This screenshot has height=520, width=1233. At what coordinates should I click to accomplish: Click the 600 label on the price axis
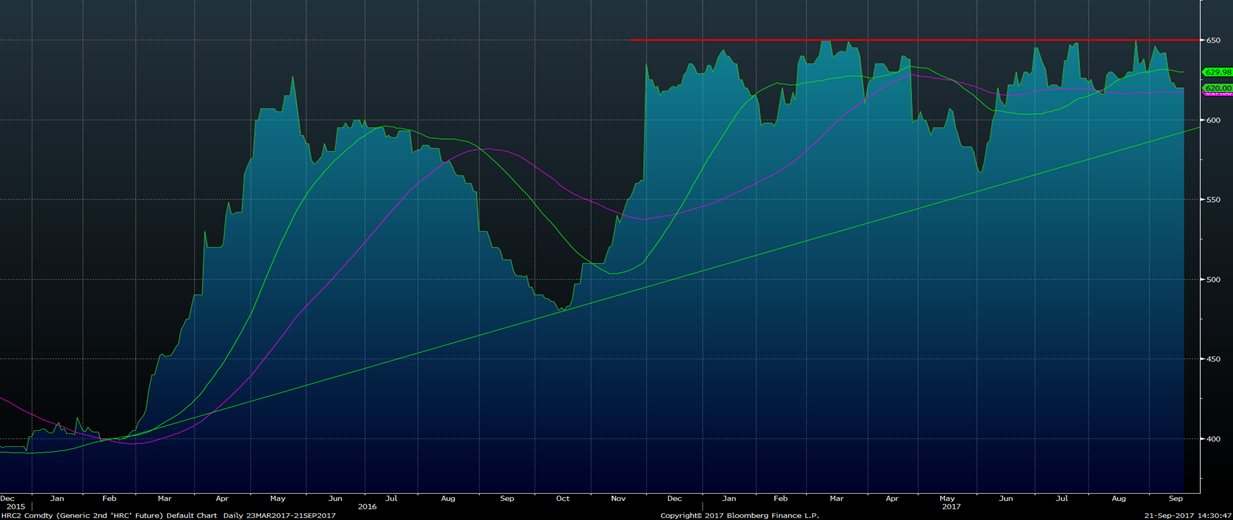1213,120
